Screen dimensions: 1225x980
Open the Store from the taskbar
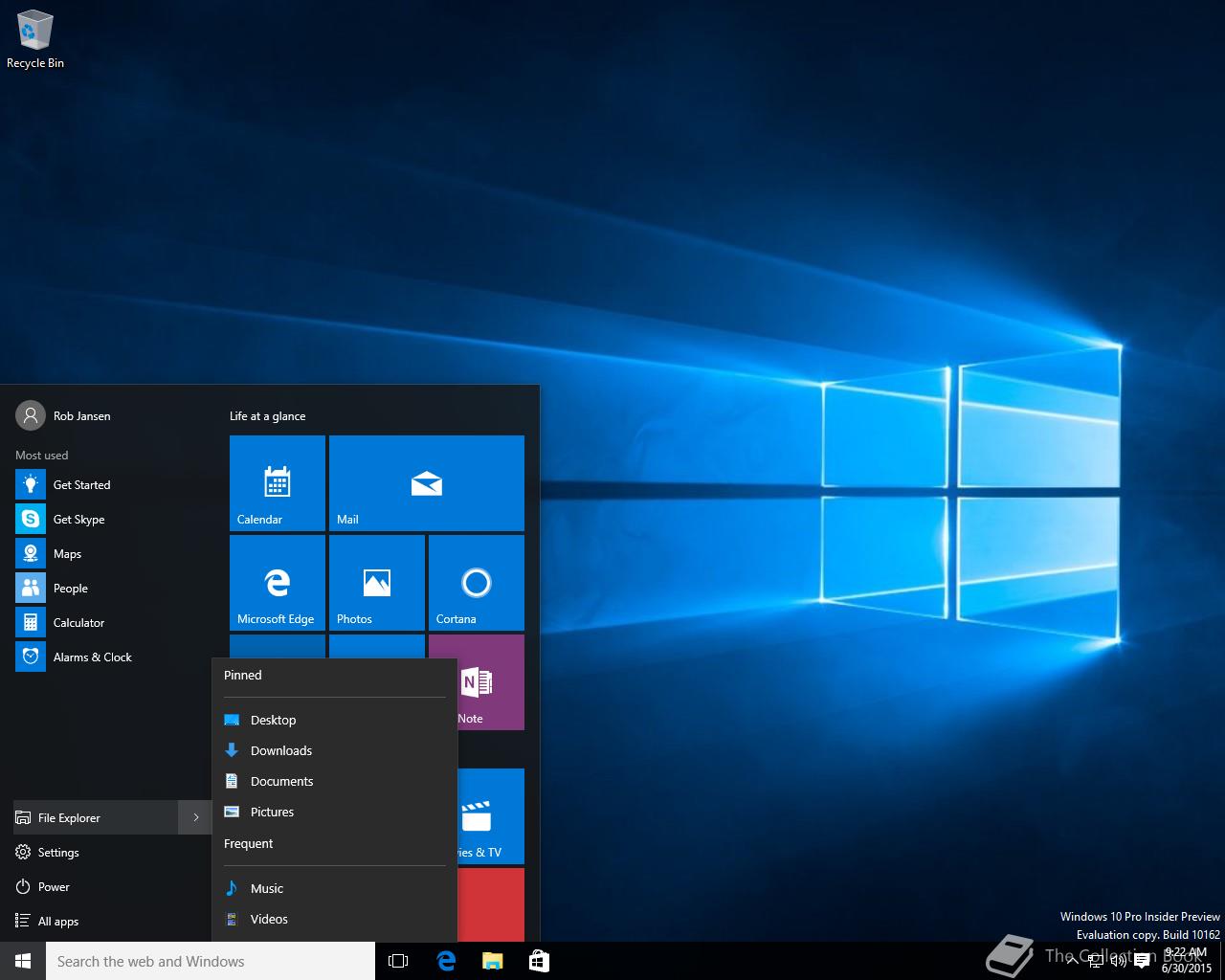pyautogui.click(x=539, y=961)
